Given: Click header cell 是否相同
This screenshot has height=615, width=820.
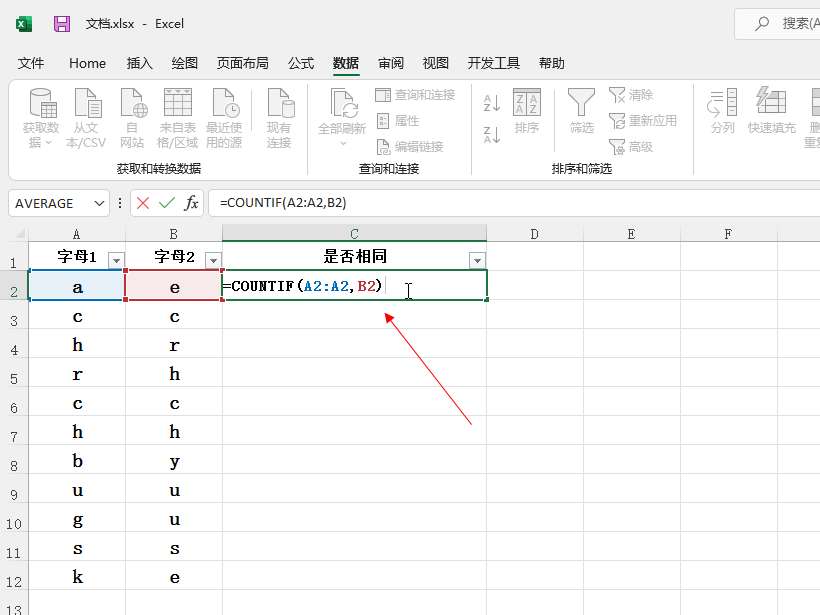Looking at the screenshot, I should pos(355,256).
